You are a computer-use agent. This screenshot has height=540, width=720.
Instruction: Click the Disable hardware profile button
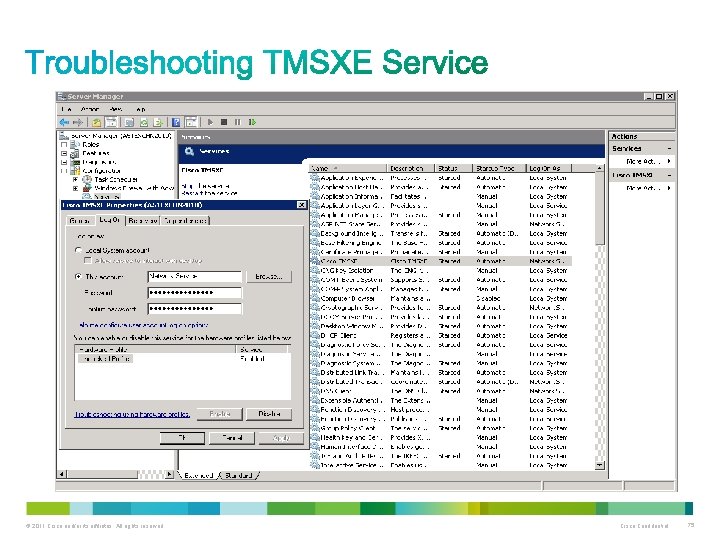click(x=269, y=414)
